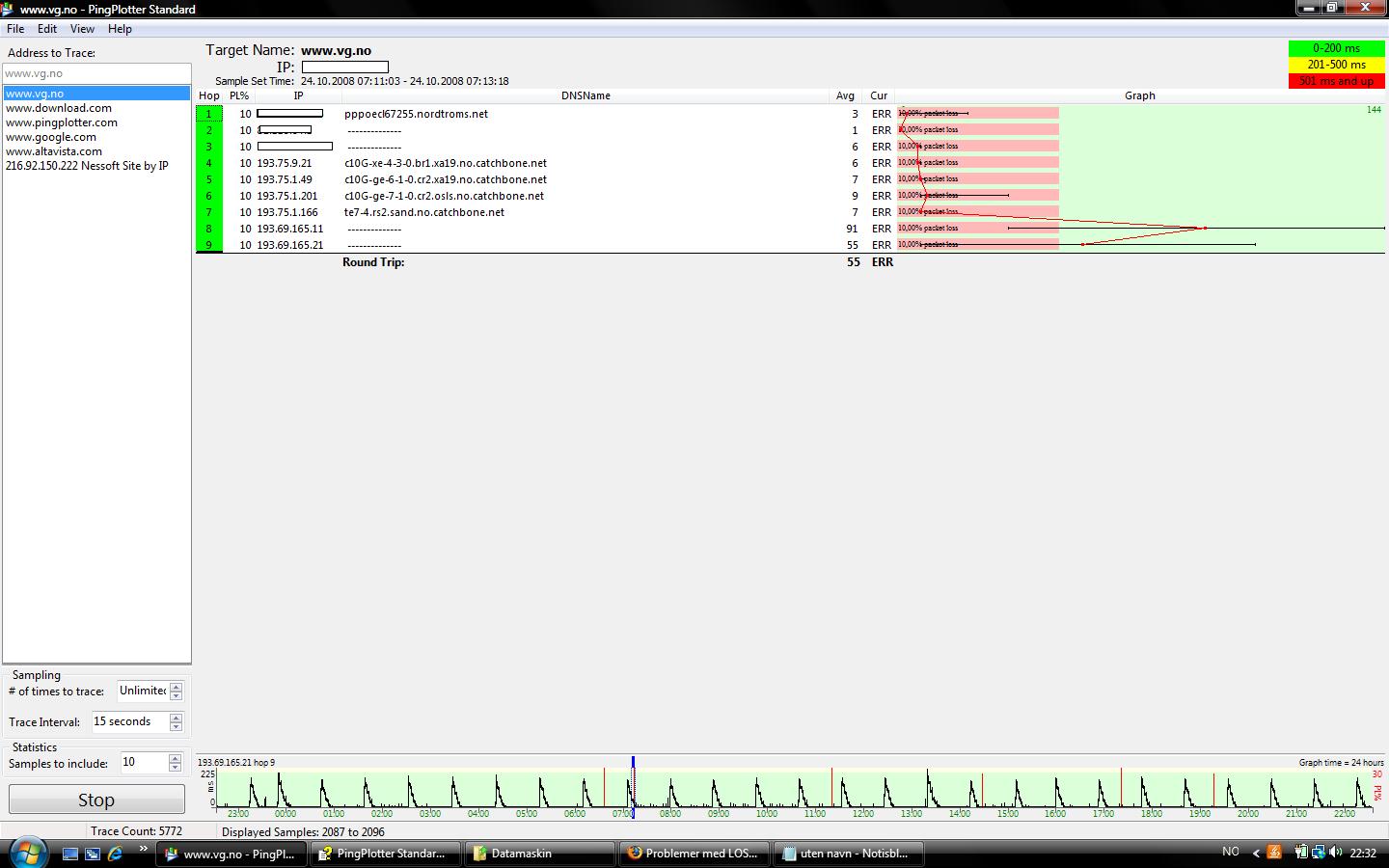Switch to Problemer med LOS Firefox window
The width and height of the screenshot is (1389, 868).
click(x=694, y=854)
